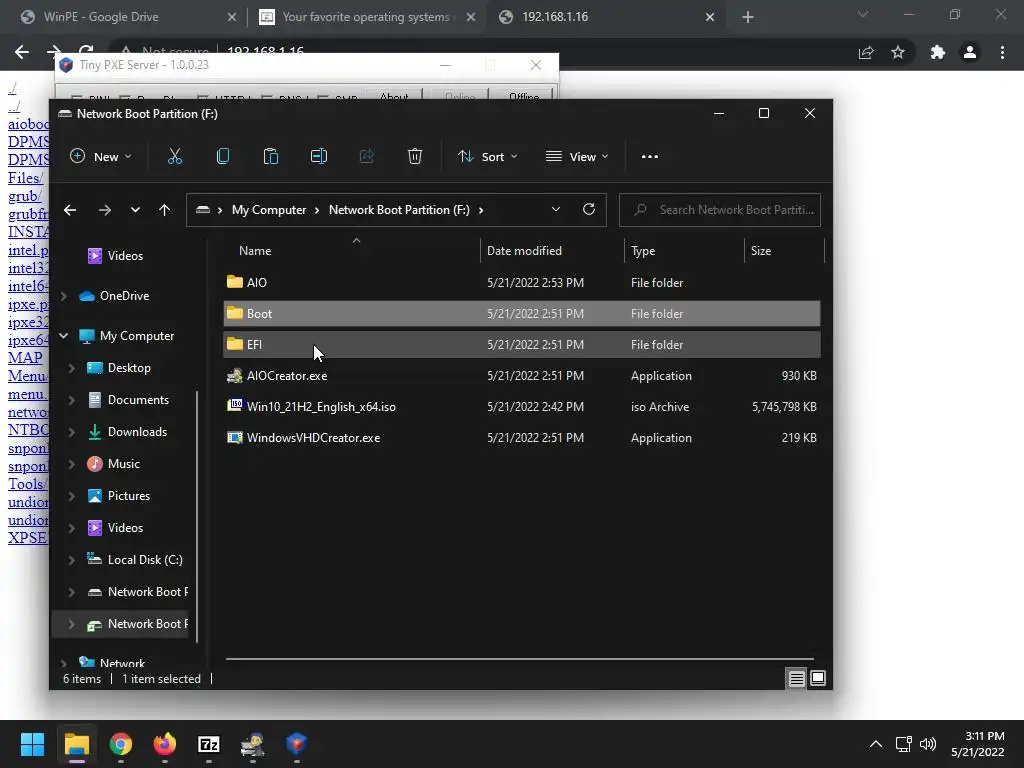Click the Offline button in Tiny PXE Server
The height and width of the screenshot is (768, 1024).
(x=524, y=97)
